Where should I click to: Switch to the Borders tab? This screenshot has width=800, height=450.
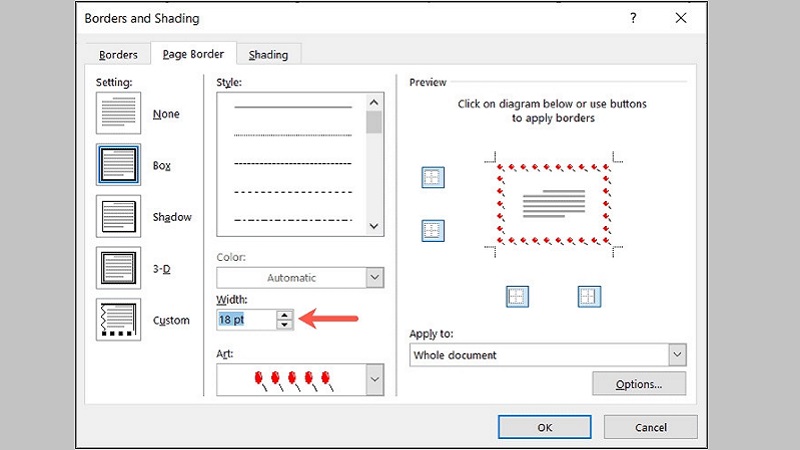point(118,55)
